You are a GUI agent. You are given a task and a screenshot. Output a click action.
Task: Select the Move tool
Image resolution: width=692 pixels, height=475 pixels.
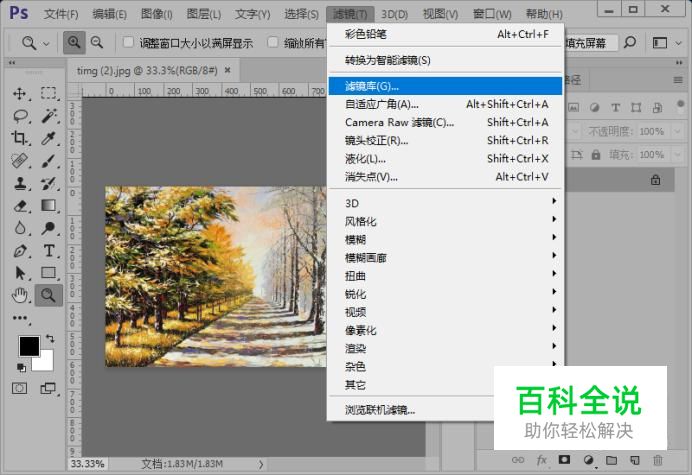coord(19,94)
